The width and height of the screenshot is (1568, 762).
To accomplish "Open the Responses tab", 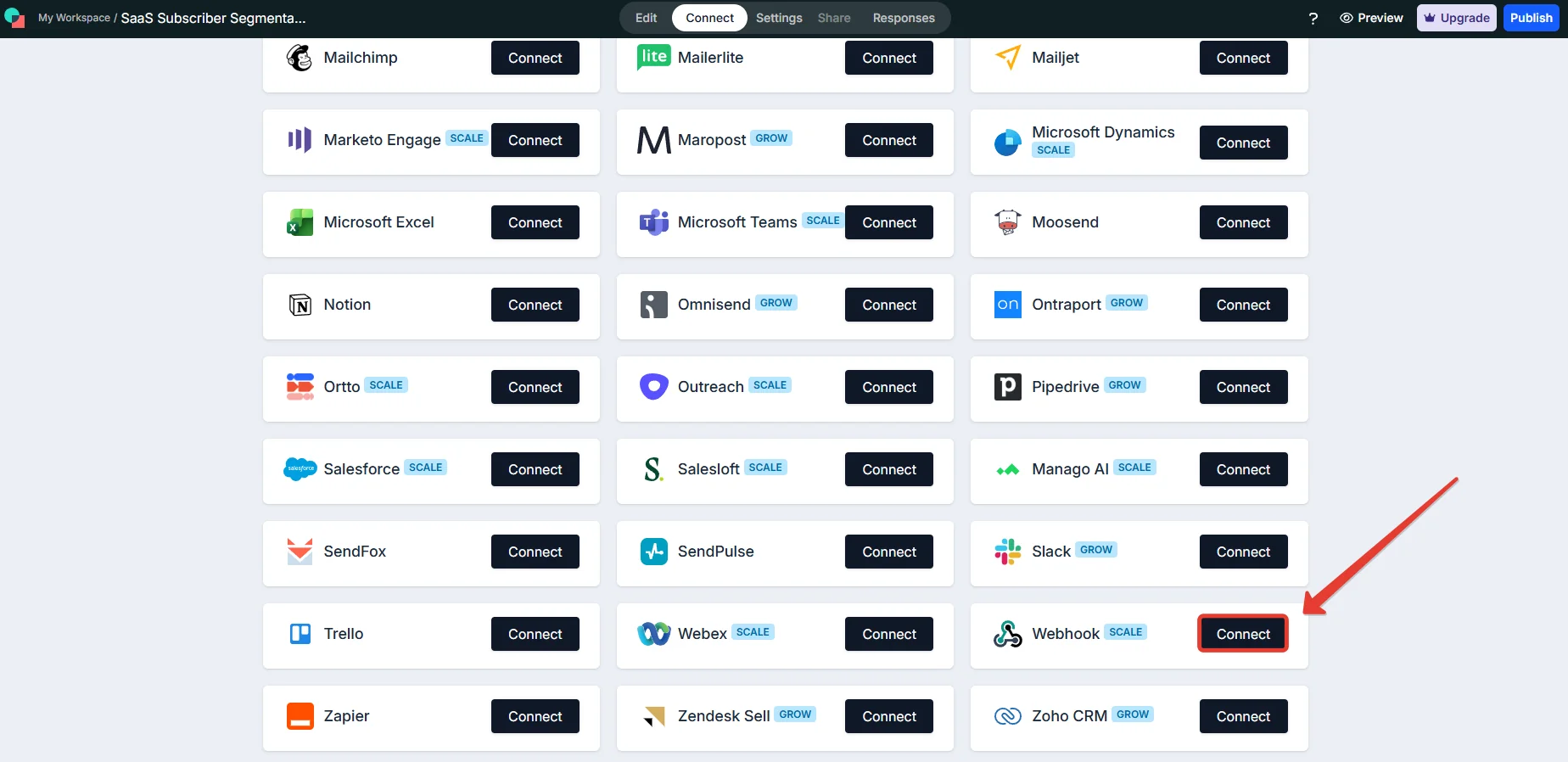I will 904,18.
